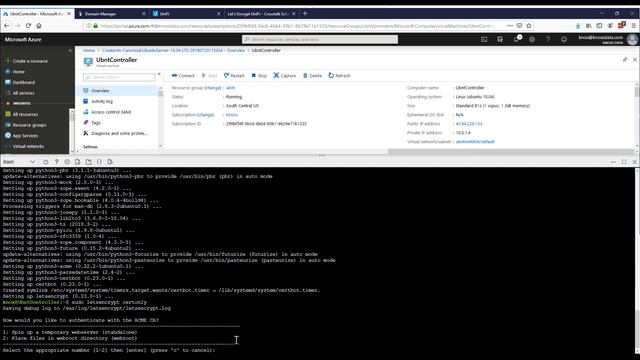Viewport: 640px width, 360px height.
Task: Select the UbntController Microsoft Azure browser tab
Action: 37,13
